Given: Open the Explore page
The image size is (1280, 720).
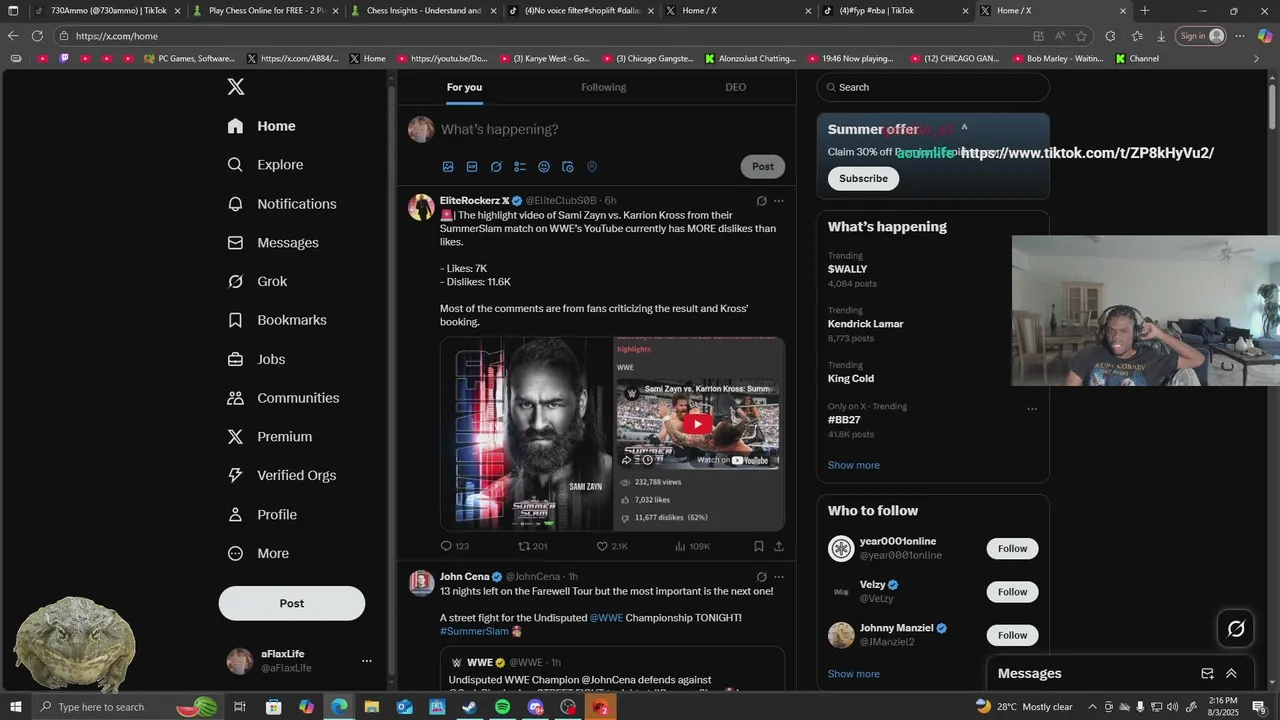Looking at the screenshot, I should pyautogui.click(x=265, y=165).
